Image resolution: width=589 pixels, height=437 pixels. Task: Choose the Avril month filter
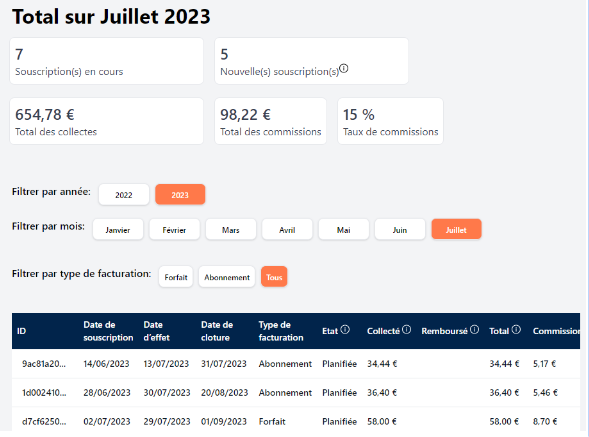(287, 230)
